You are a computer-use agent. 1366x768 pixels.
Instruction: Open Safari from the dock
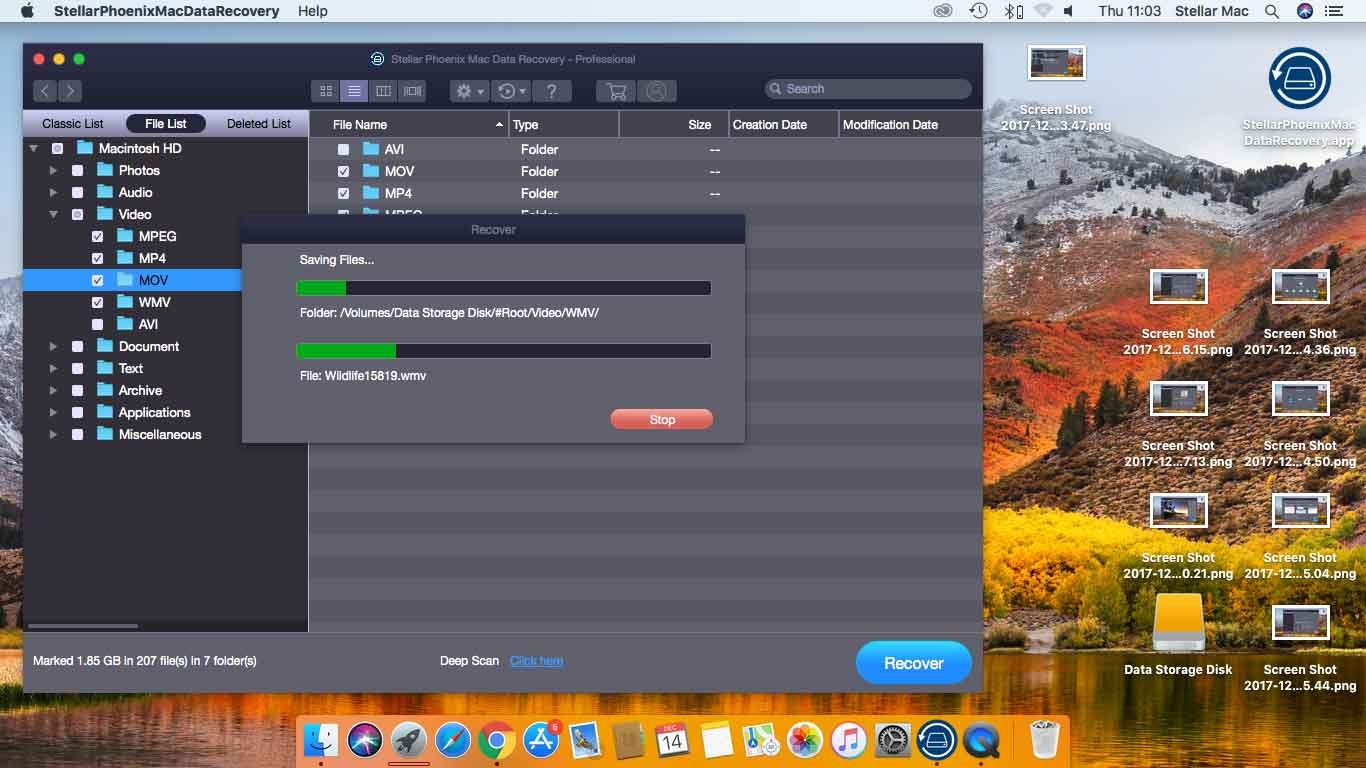453,740
